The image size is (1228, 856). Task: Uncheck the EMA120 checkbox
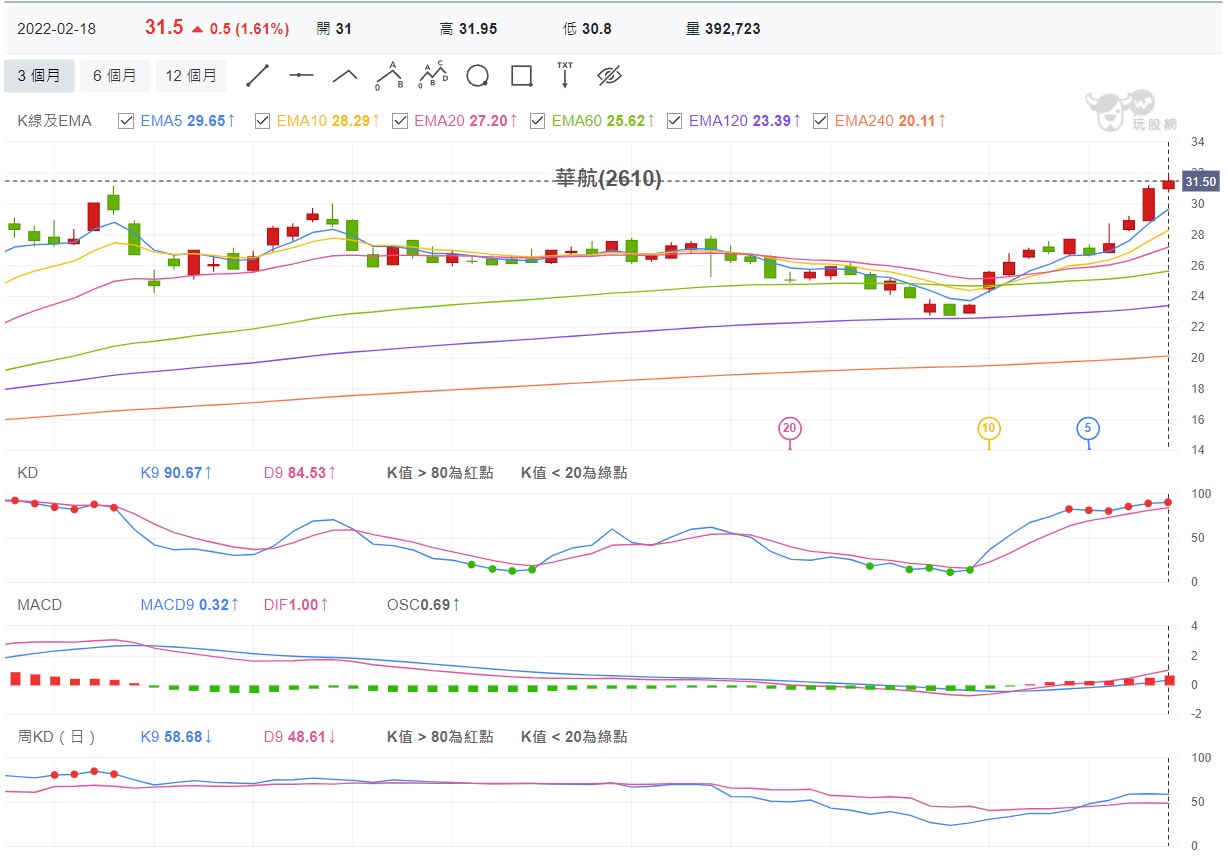coord(674,121)
